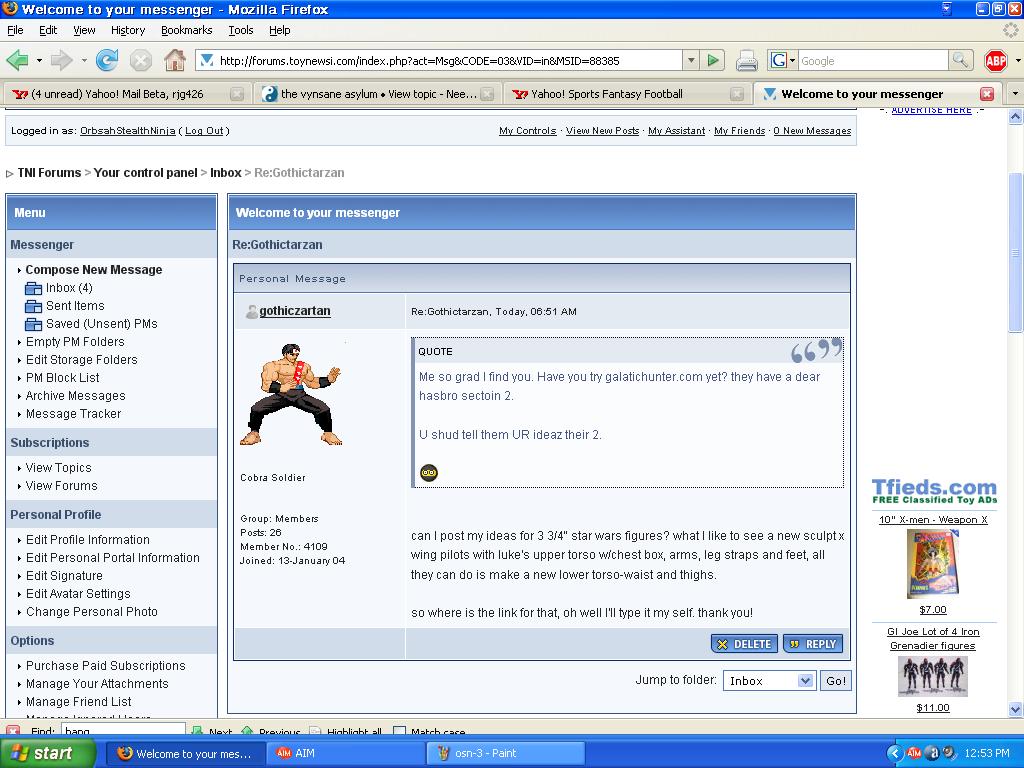Reload the page with the refresh icon
Image resolution: width=1024 pixels, height=768 pixels.
click(x=106, y=61)
